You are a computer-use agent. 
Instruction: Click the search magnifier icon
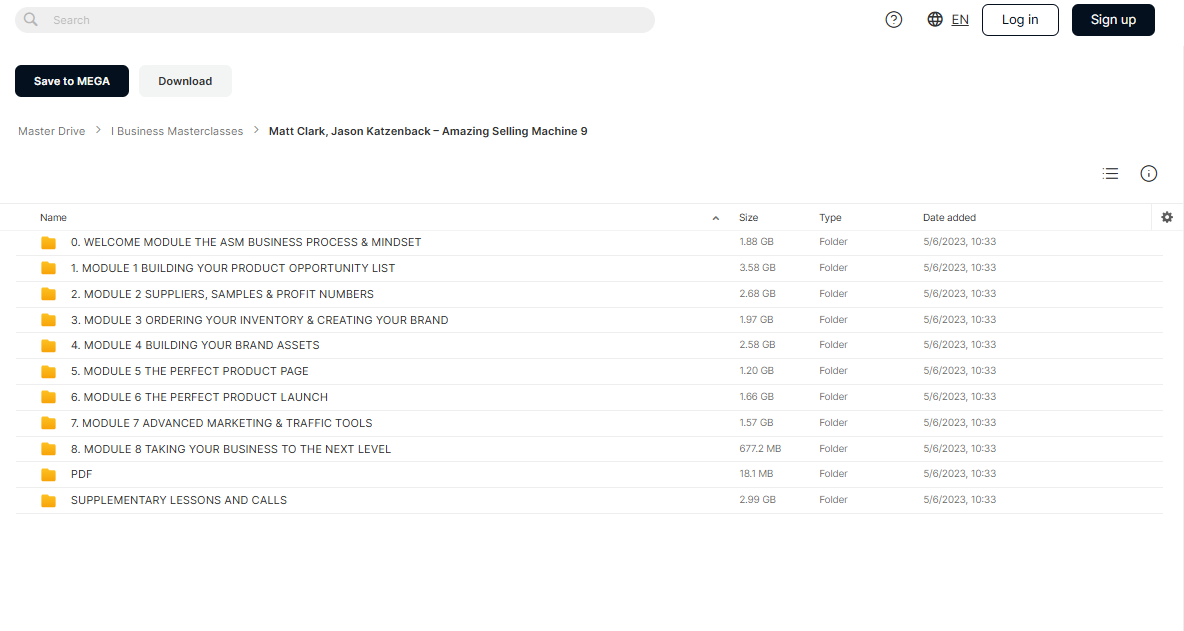[30, 20]
